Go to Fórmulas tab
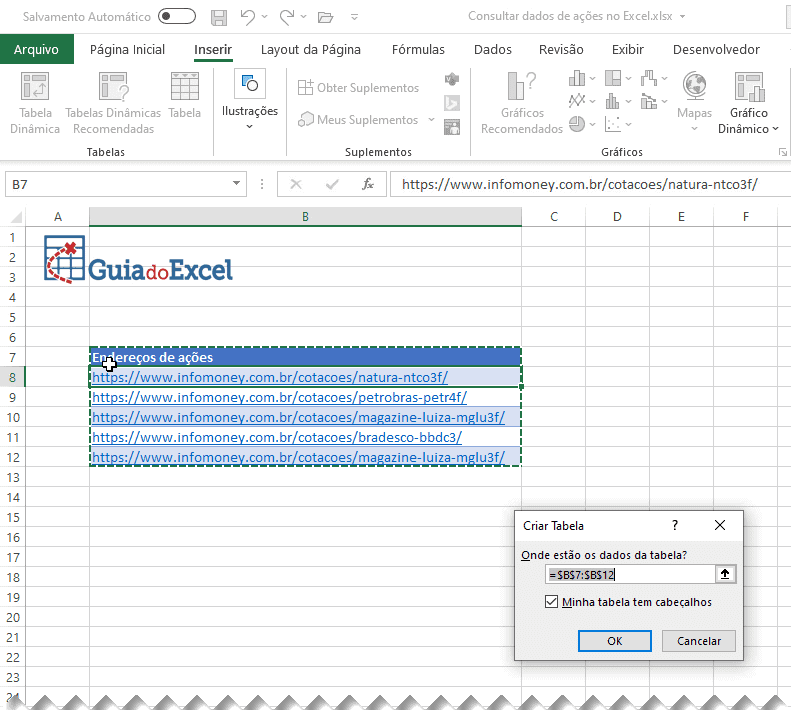The width and height of the screenshot is (791, 710). tap(418, 49)
